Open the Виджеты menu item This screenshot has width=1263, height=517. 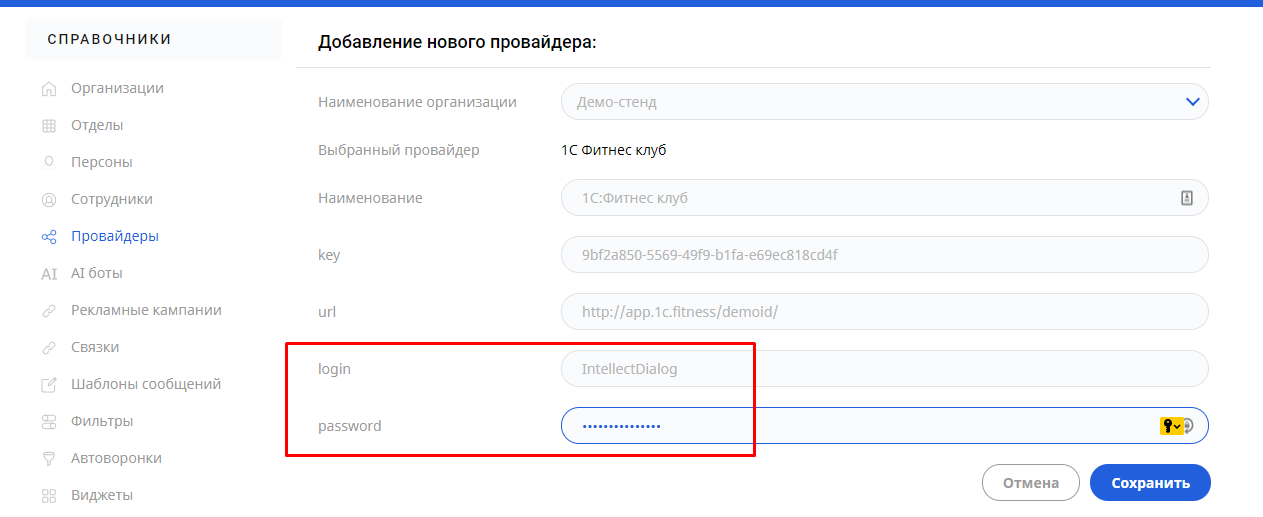pyautogui.click(x=101, y=495)
